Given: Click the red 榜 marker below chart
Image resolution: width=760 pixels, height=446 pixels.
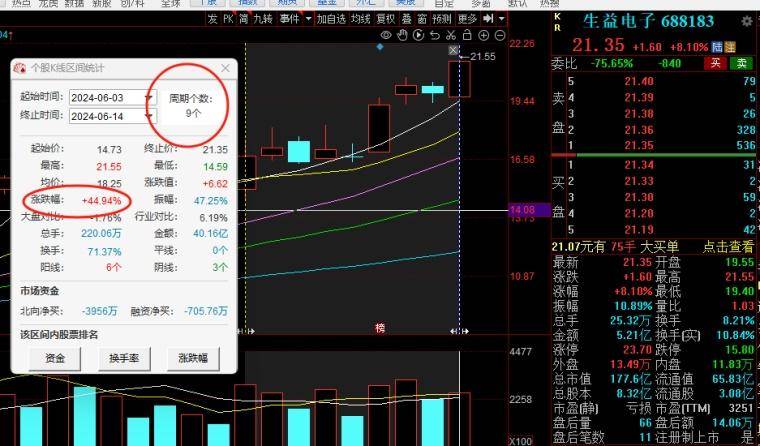Looking at the screenshot, I should pyautogui.click(x=380, y=328).
